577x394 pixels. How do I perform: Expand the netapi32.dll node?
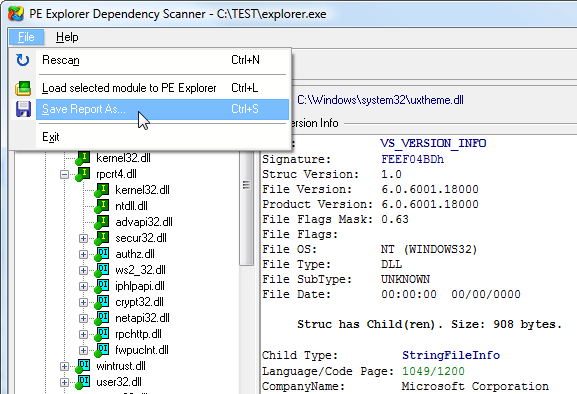pyautogui.click(x=84, y=319)
